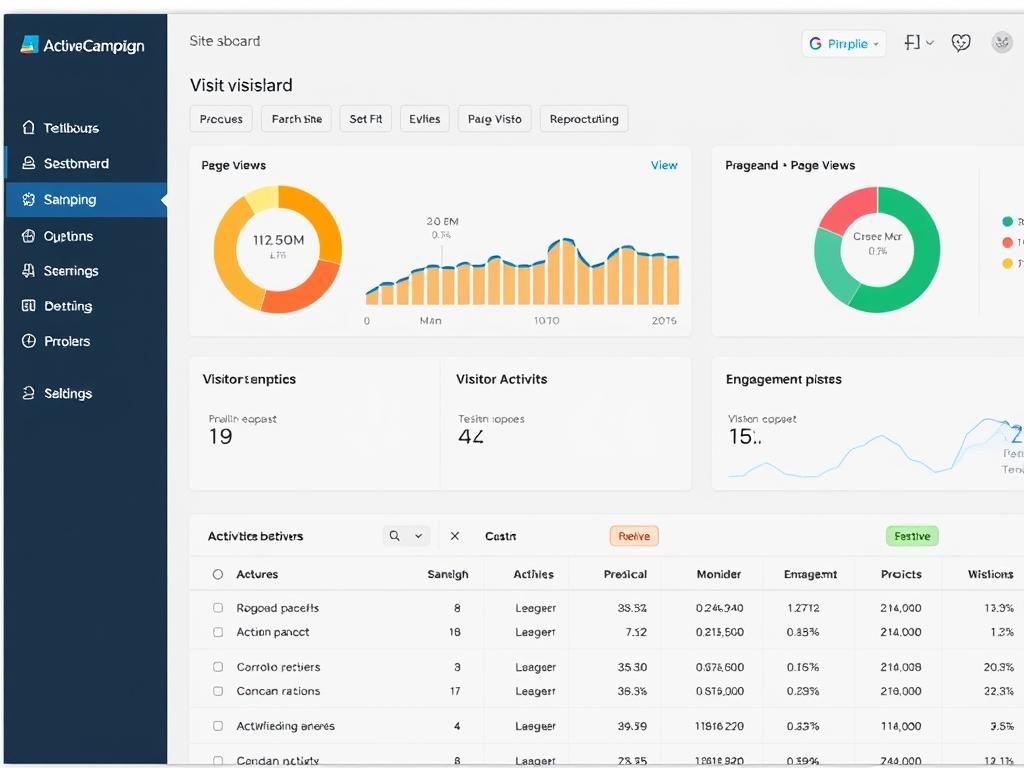Open the F dropdown next to header icons
Viewport: 1024px width, 768px height.
[x=917, y=42]
